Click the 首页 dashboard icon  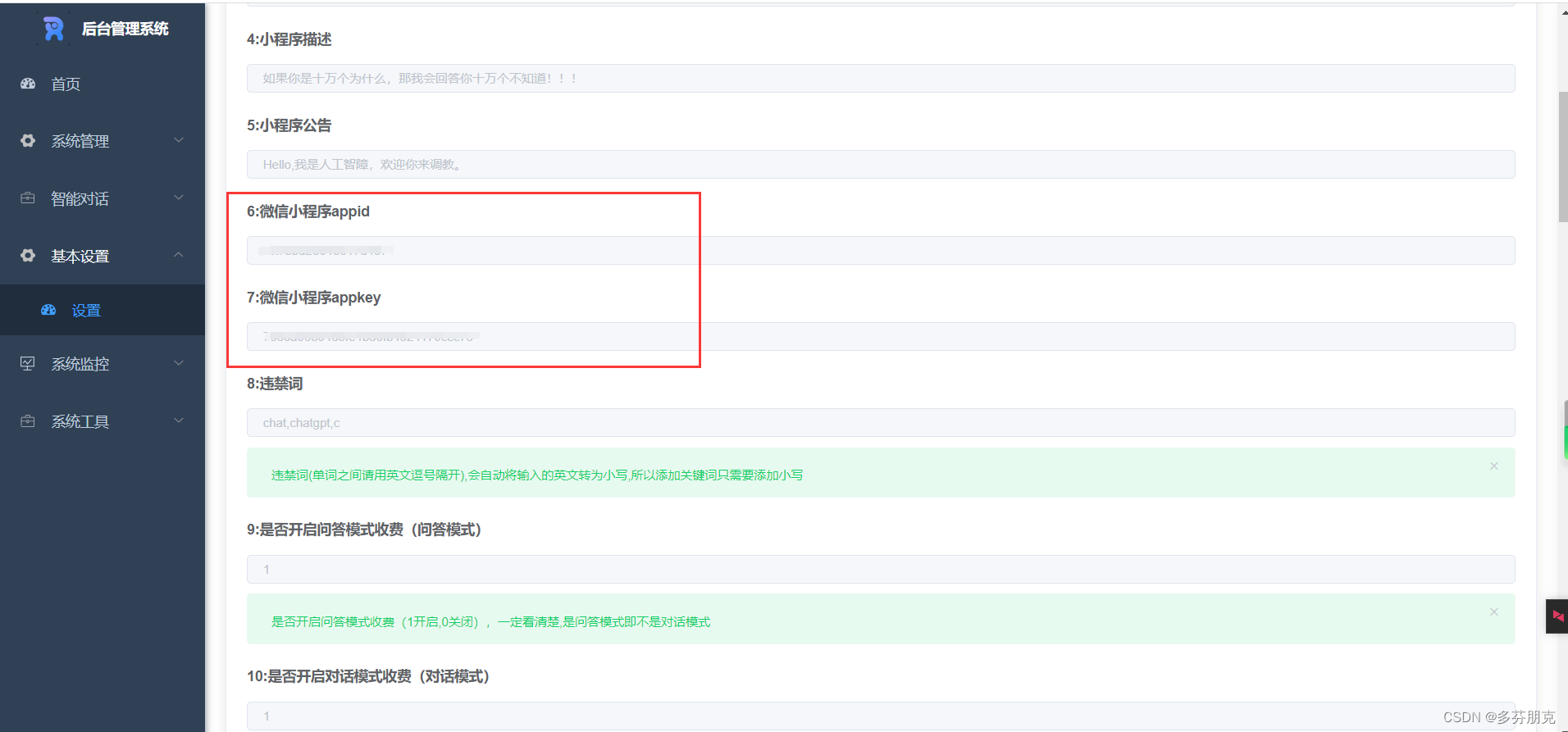click(28, 84)
